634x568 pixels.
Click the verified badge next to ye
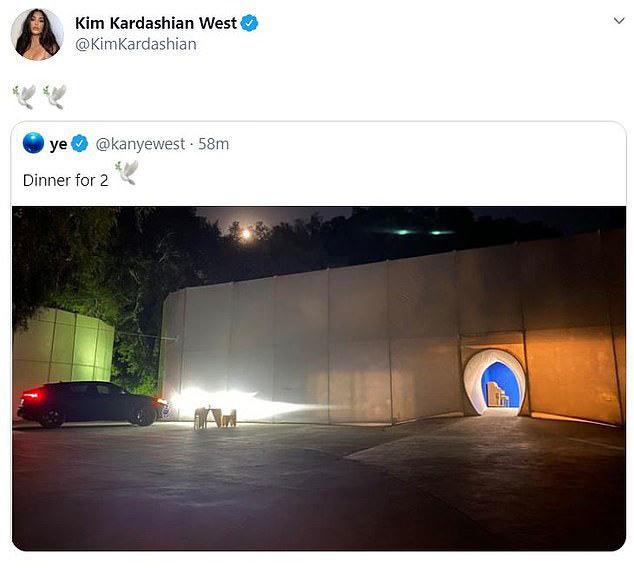(x=80, y=144)
